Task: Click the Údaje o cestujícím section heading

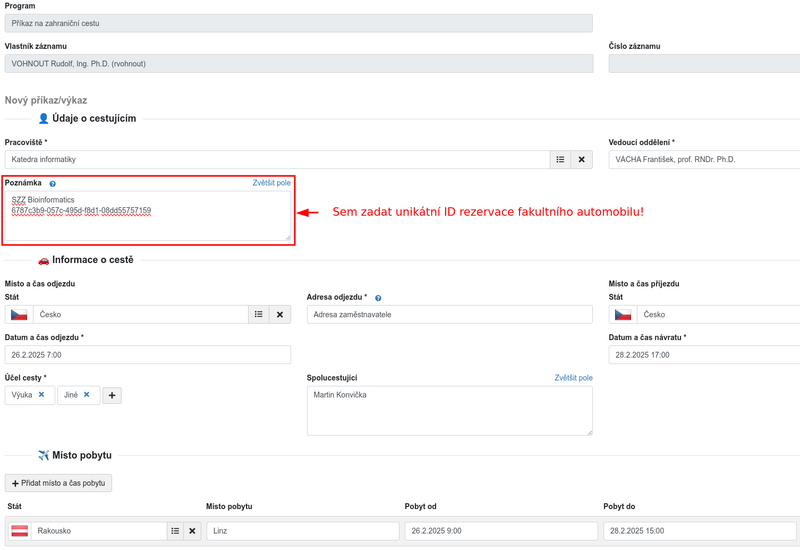Action: [x=94, y=118]
